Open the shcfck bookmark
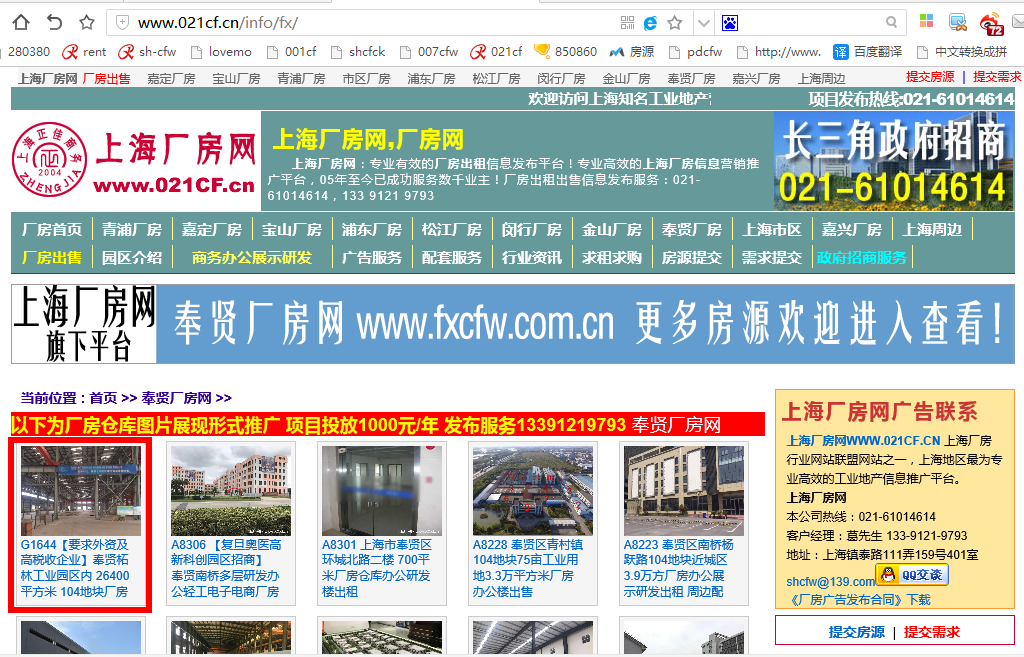This screenshot has height=657, width=1024. 358,52
